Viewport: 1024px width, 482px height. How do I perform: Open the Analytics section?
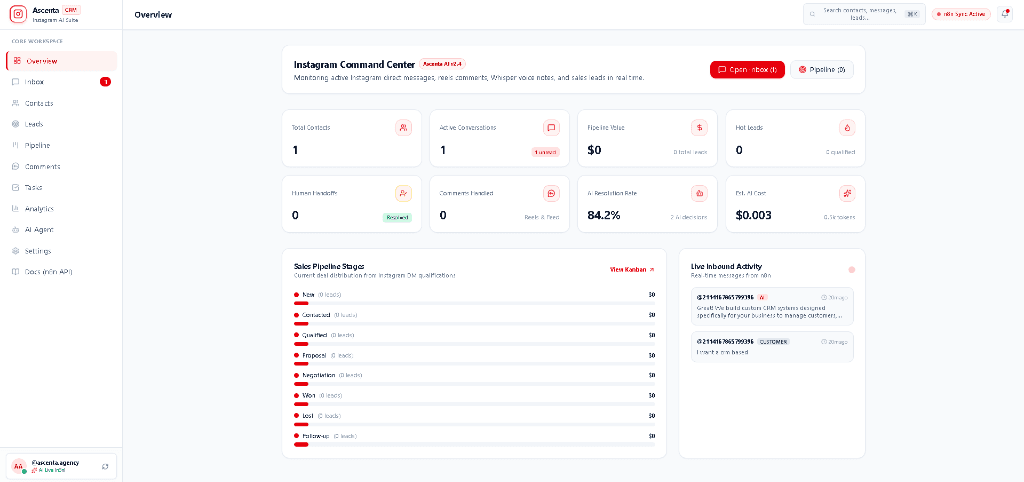click(61, 208)
